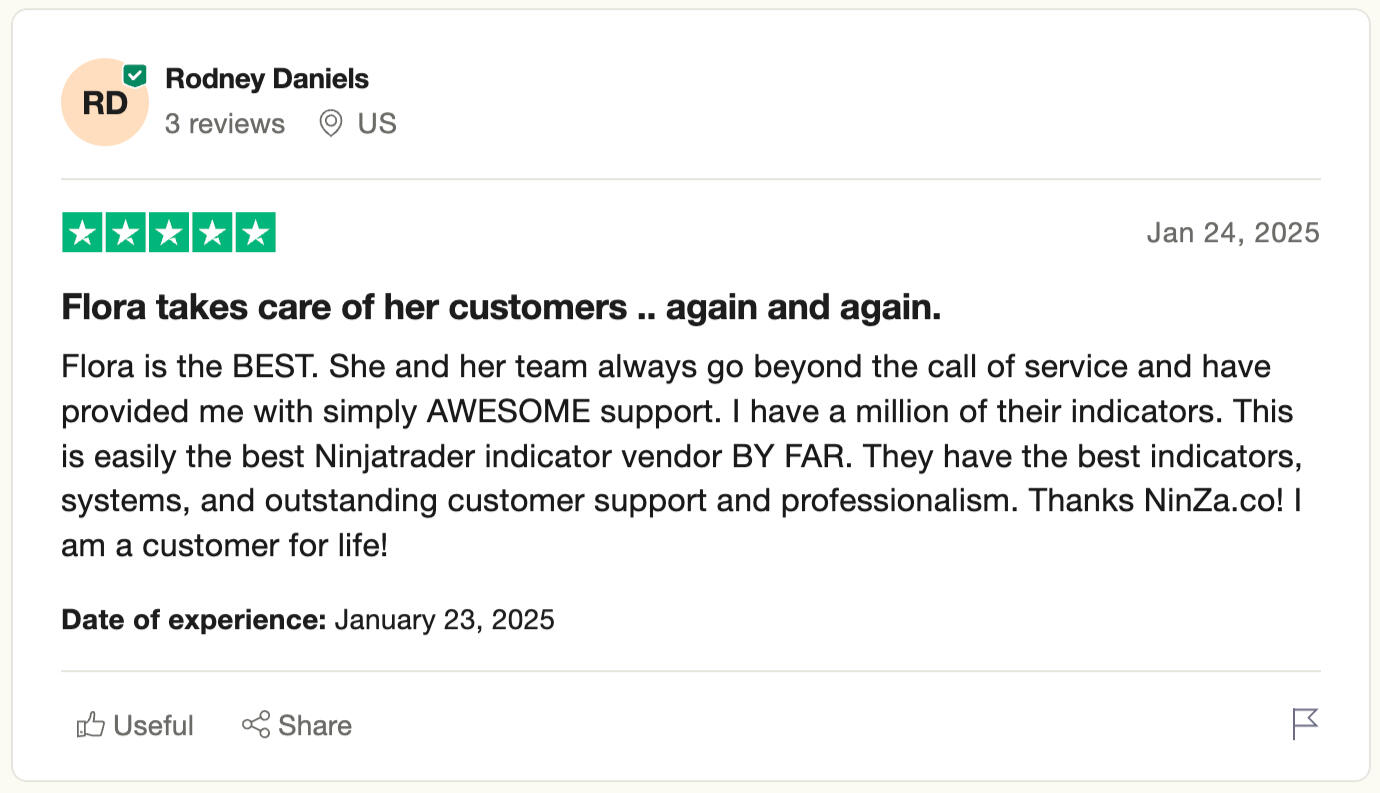Open the review title 'Flora takes care'
Image resolution: width=1380 pixels, height=793 pixels.
click(x=501, y=308)
